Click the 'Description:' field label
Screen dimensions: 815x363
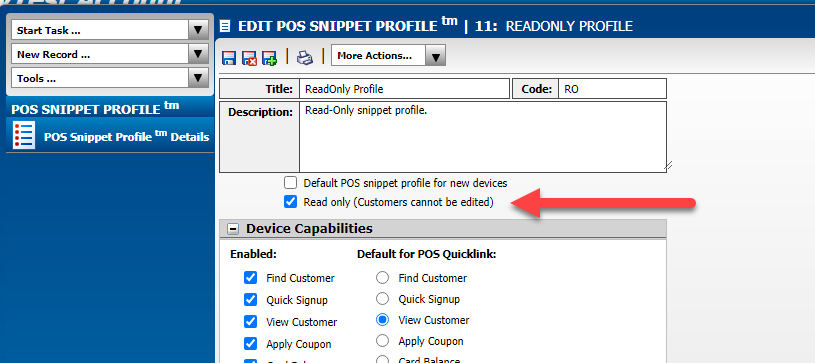[x=260, y=112]
